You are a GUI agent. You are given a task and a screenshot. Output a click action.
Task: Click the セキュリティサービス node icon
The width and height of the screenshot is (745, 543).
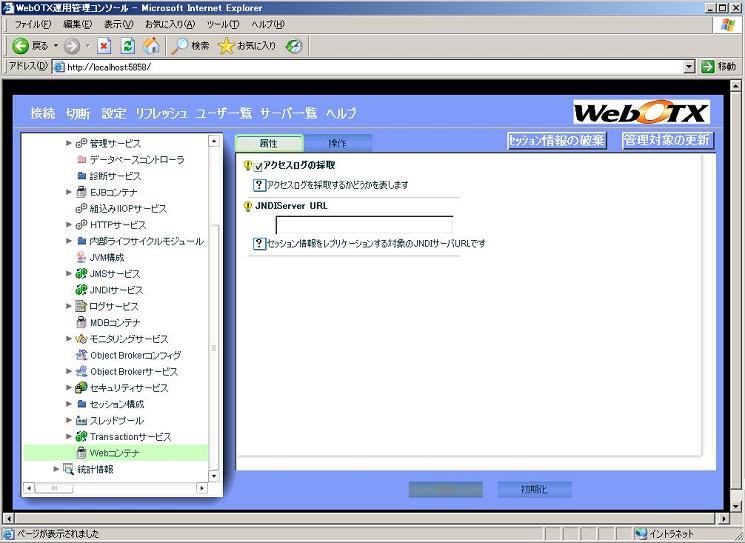click(82, 388)
